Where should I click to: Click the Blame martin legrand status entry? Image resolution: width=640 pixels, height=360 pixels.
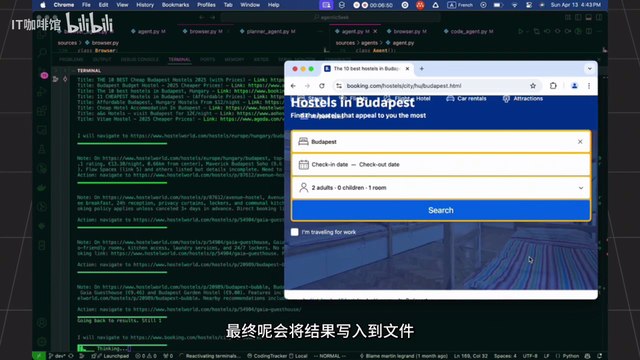pyautogui.click(x=403, y=356)
